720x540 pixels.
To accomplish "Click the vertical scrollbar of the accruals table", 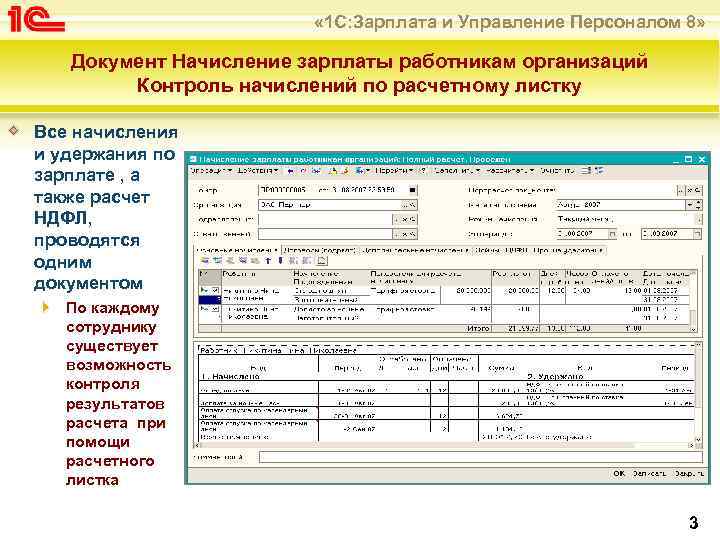I will click(x=693, y=301).
